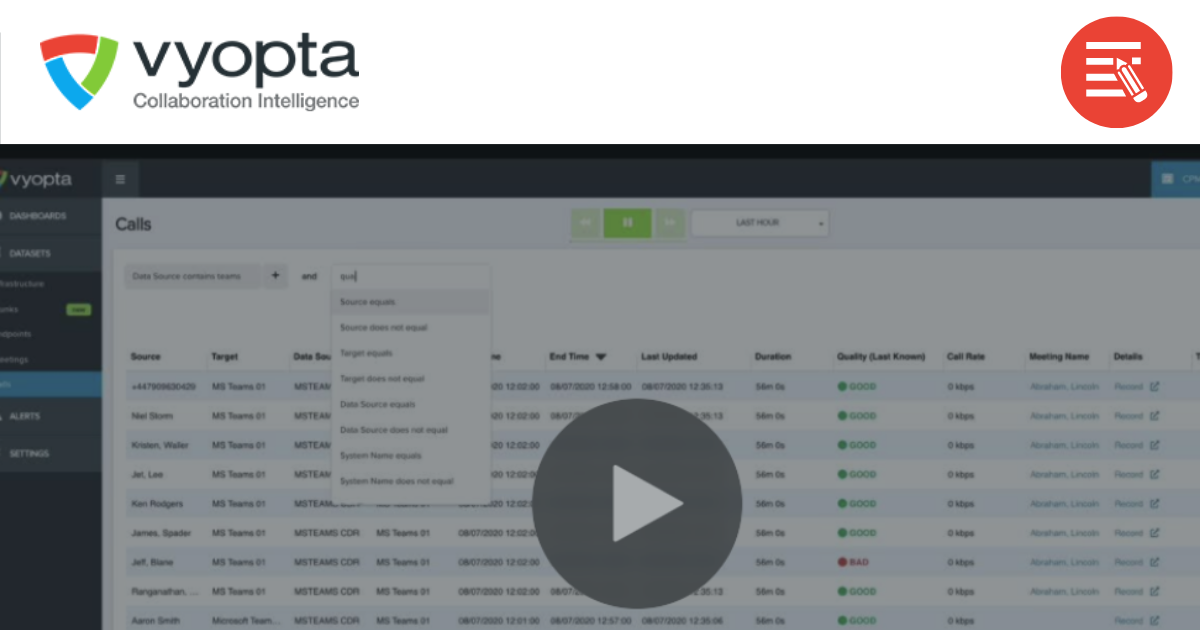Pause live updates with the green pause button
The width and height of the screenshot is (1200, 630).
pyautogui.click(x=627, y=223)
